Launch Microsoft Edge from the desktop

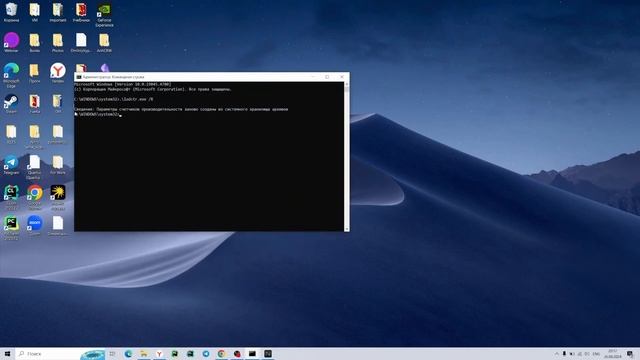pyautogui.click(x=11, y=75)
